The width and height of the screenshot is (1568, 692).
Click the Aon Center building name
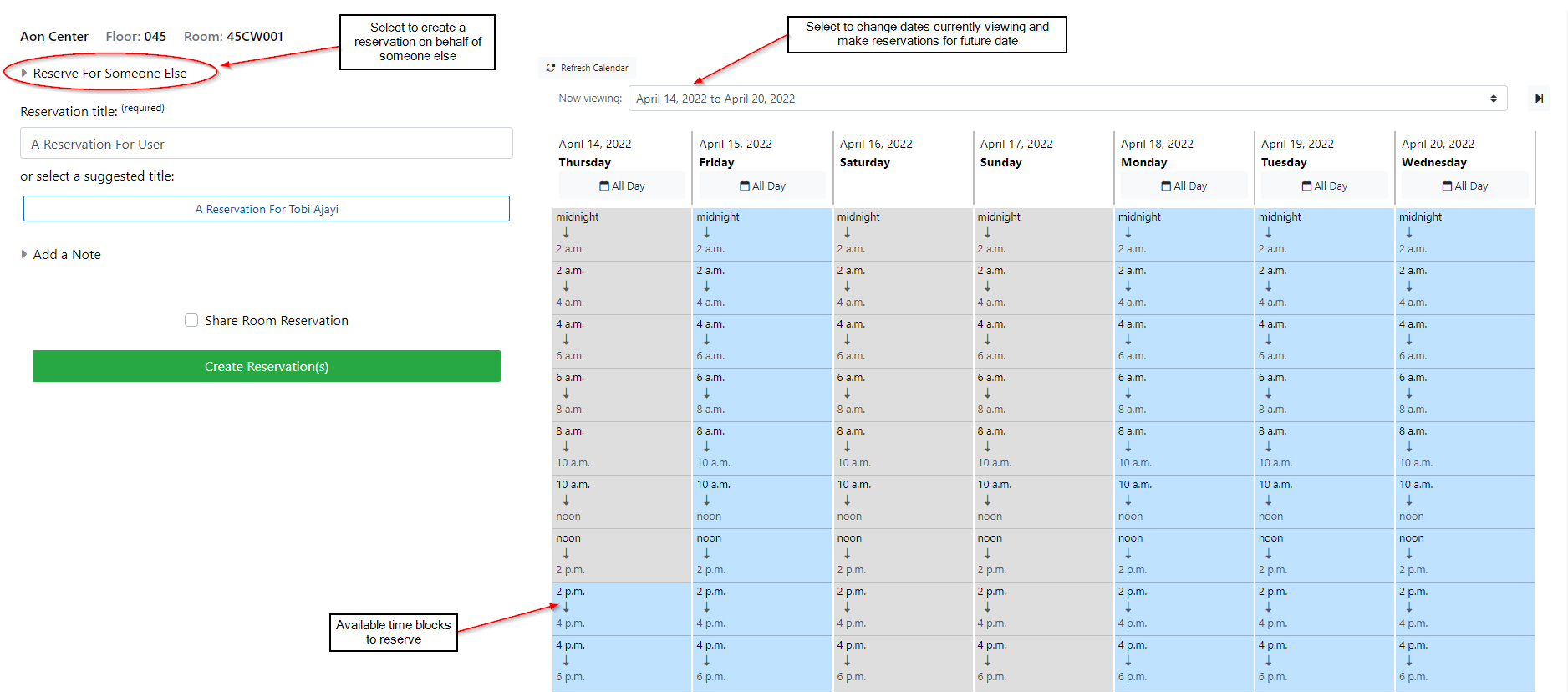point(54,37)
